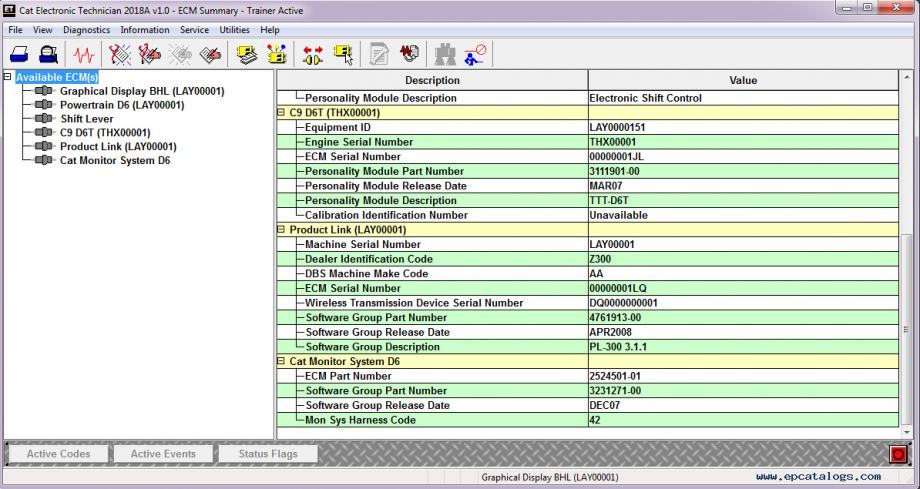Click the binoculars search icon
The height and width of the screenshot is (489, 920).
[445, 54]
